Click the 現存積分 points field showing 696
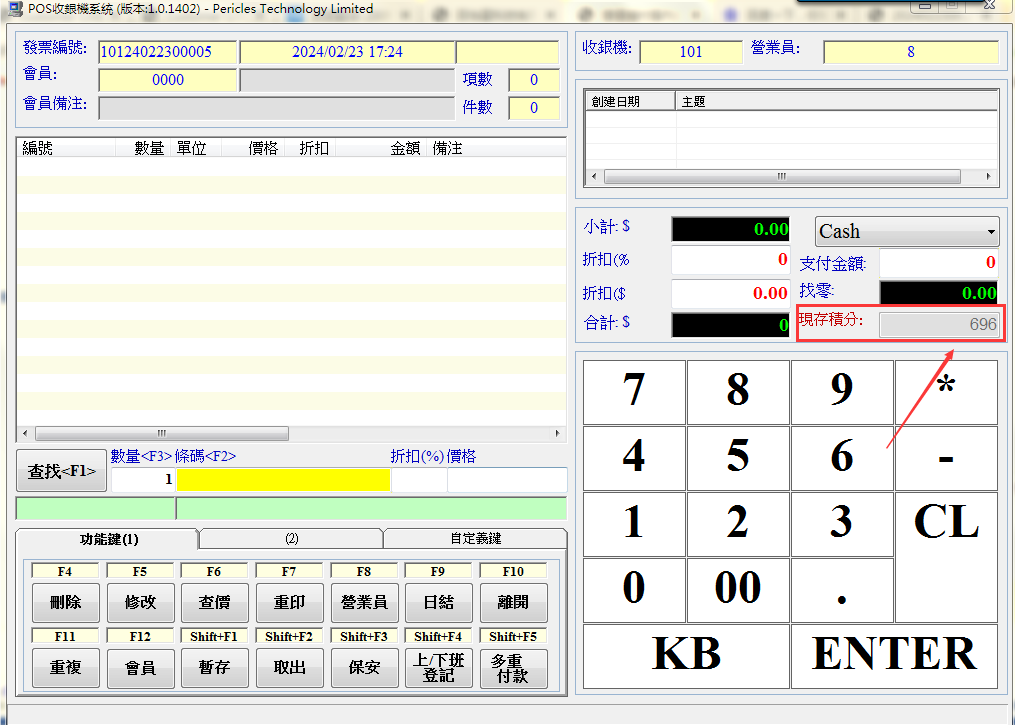Viewport: 1015px width, 725px height. point(938,324)
